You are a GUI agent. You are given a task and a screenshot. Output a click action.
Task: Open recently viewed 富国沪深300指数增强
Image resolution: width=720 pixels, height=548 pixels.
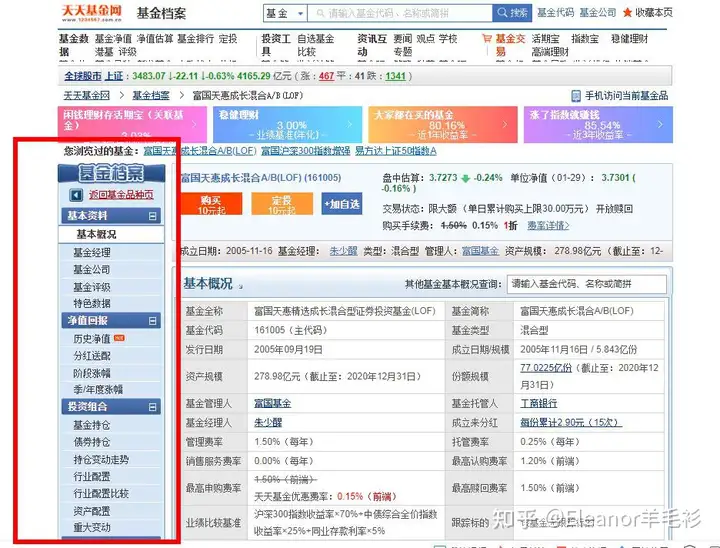click(x=306, y=151)
